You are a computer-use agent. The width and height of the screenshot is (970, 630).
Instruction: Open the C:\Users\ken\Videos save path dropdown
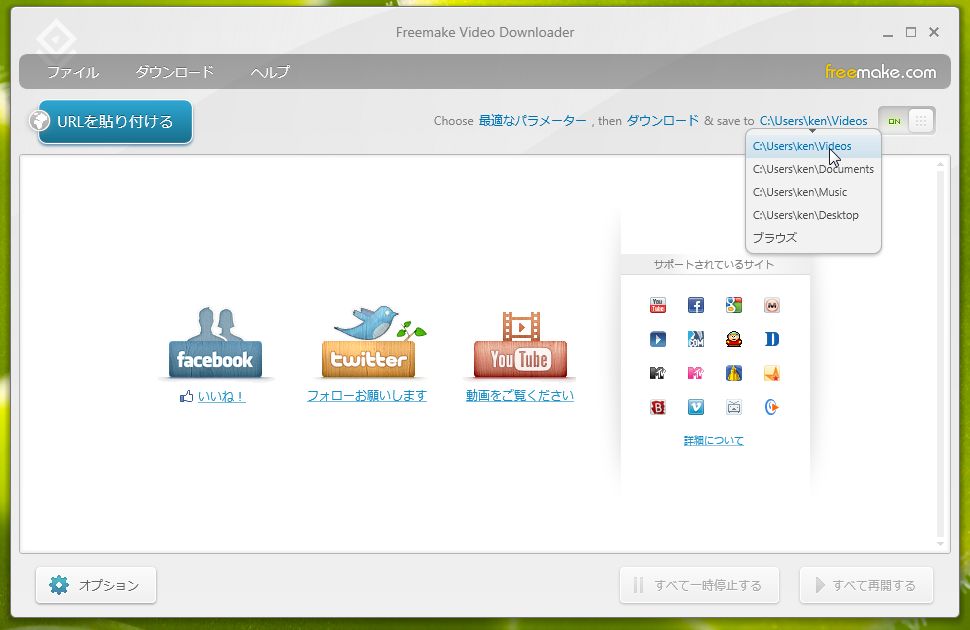click(x=813, y=121)
